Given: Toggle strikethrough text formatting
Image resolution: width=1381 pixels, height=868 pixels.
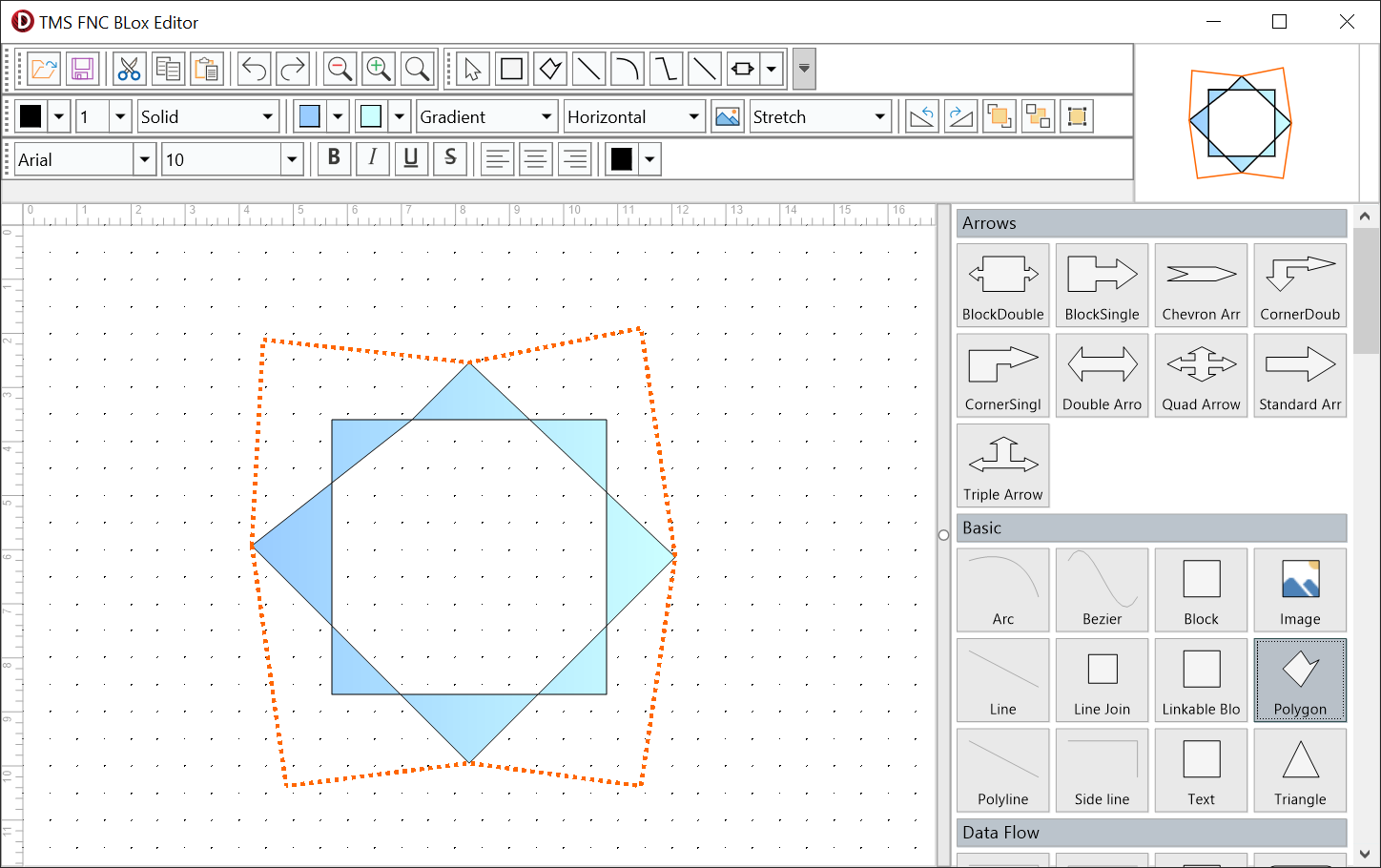Looking at the screenshot, I should coord(450,158).
